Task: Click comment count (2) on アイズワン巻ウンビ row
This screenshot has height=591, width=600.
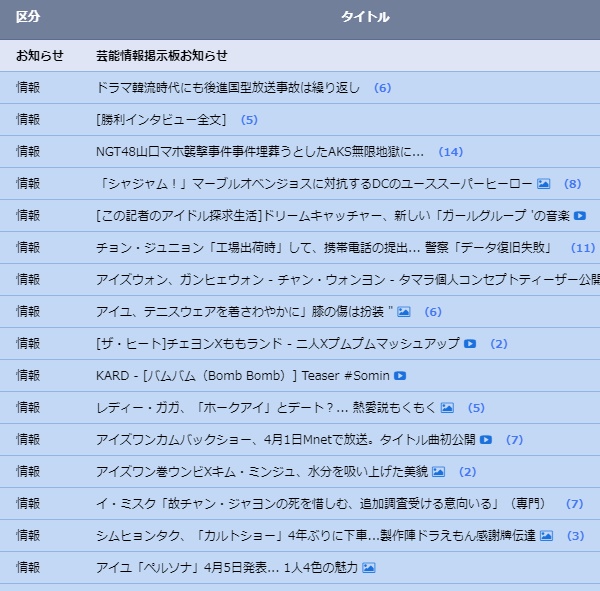Action: click(x=467, y=472)
